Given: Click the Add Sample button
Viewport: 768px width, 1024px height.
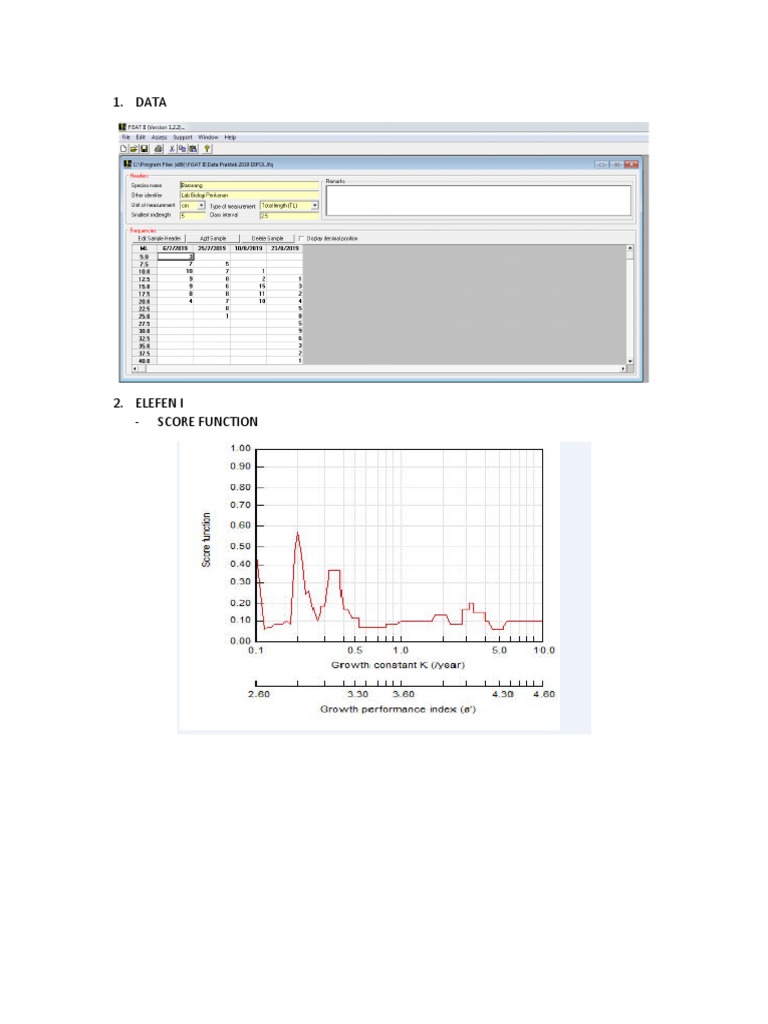Looking at the screenshot, I should coord(213,238).
